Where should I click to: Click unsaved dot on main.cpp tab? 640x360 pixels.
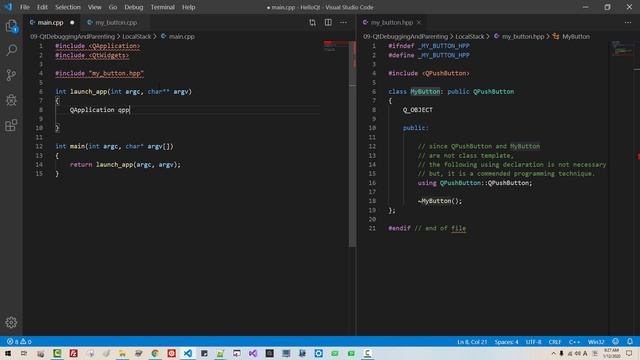[72, 22]
